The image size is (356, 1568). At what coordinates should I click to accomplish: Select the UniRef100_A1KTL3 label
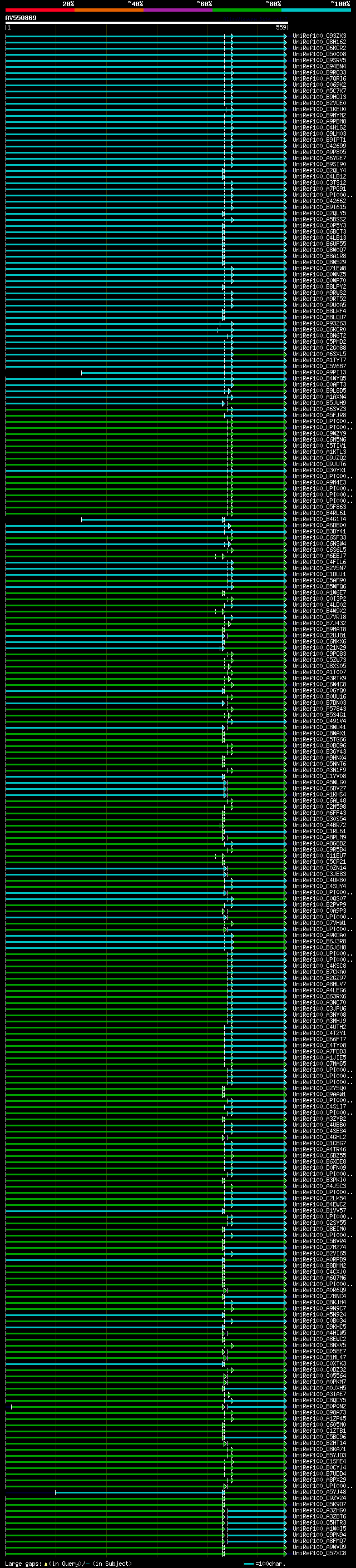[319, 452]
